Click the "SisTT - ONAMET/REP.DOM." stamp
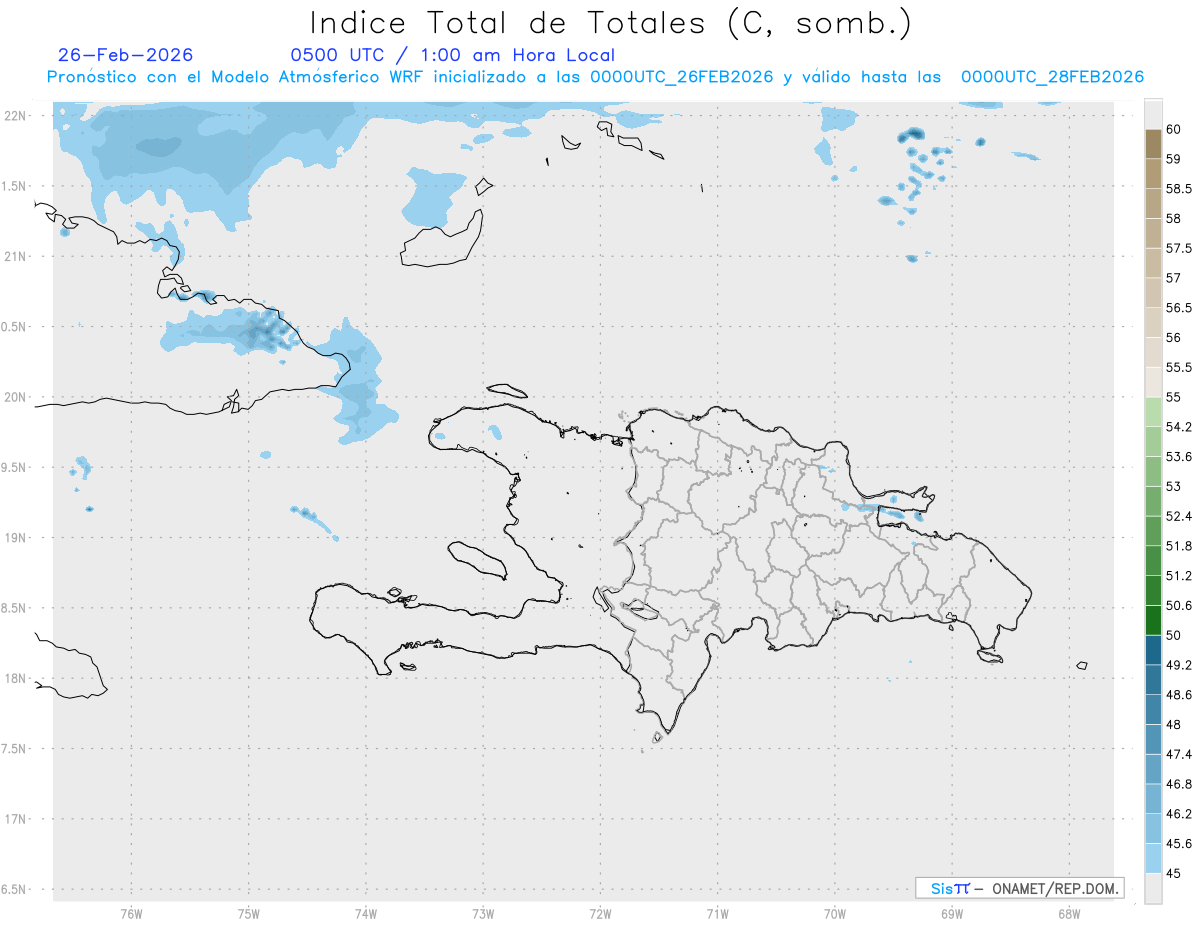This screenshot has height=927, width=1200. click(x=1019, y=888)
